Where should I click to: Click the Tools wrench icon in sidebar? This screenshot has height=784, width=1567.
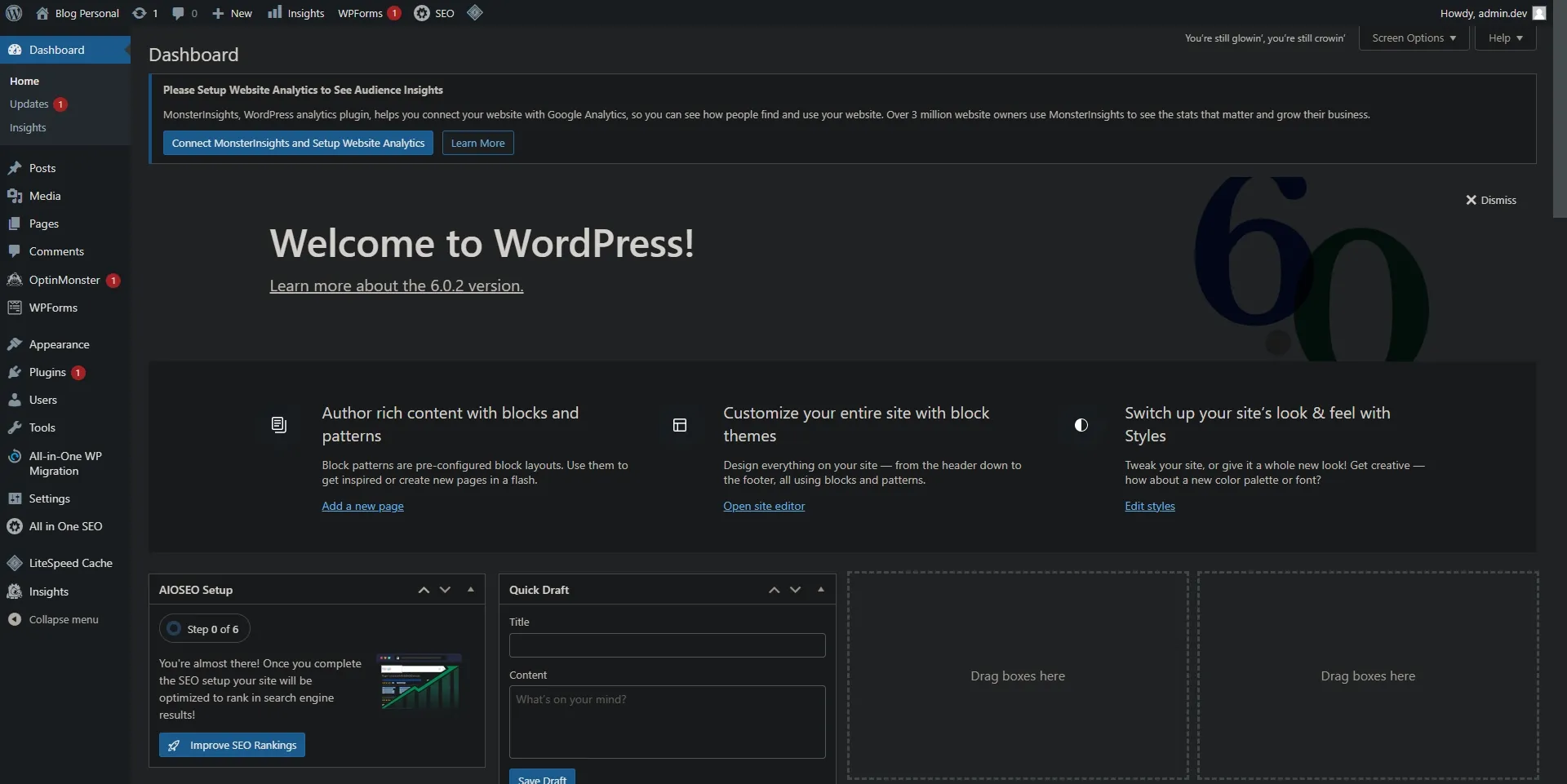click(15, 427)
